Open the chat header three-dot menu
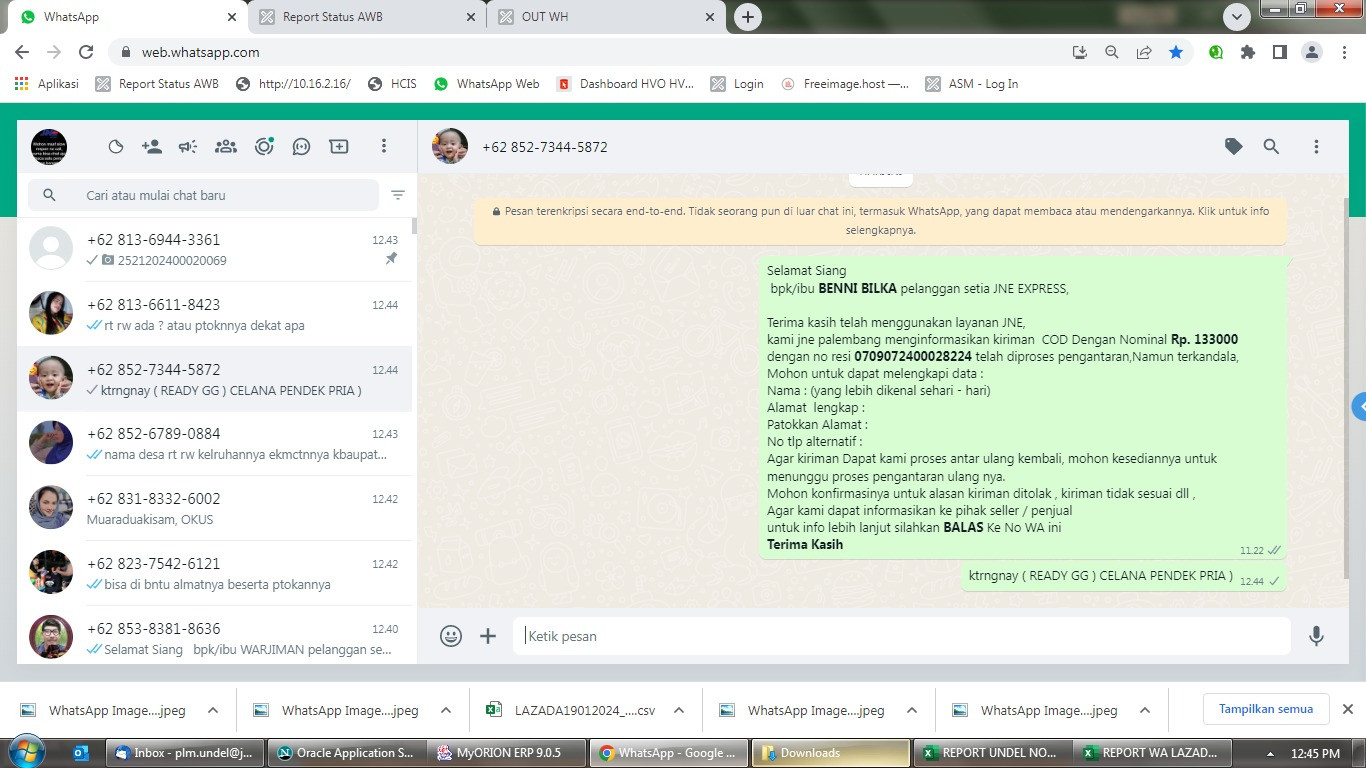Viewport: 1366px width, 768px height. [x=1316, y=147]
